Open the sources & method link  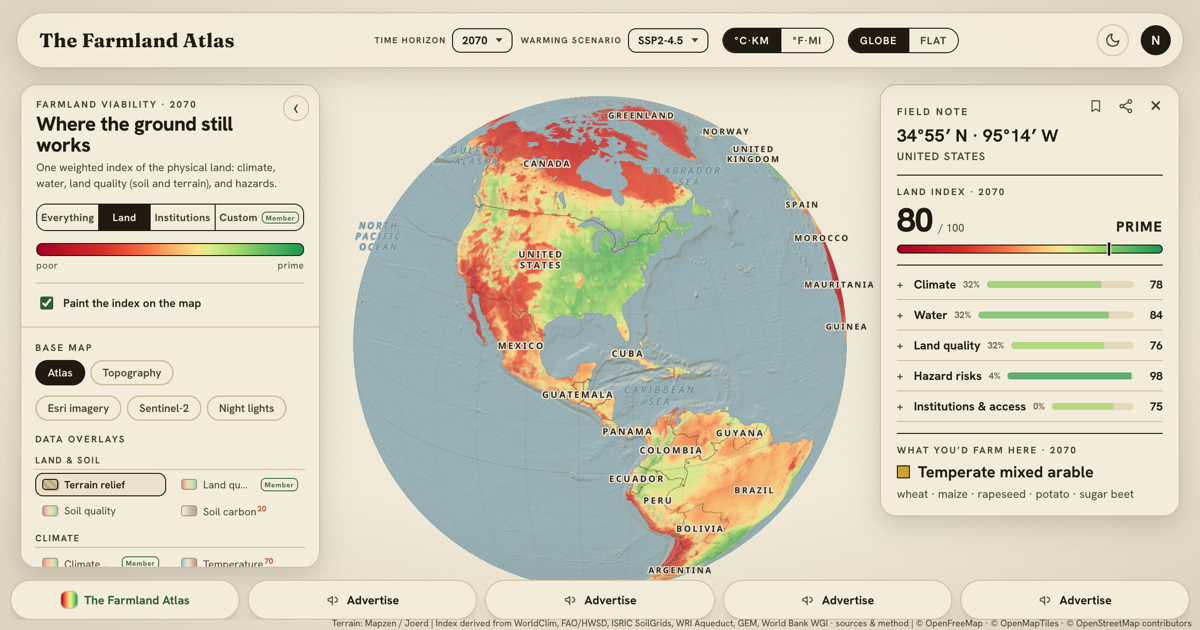871,624
